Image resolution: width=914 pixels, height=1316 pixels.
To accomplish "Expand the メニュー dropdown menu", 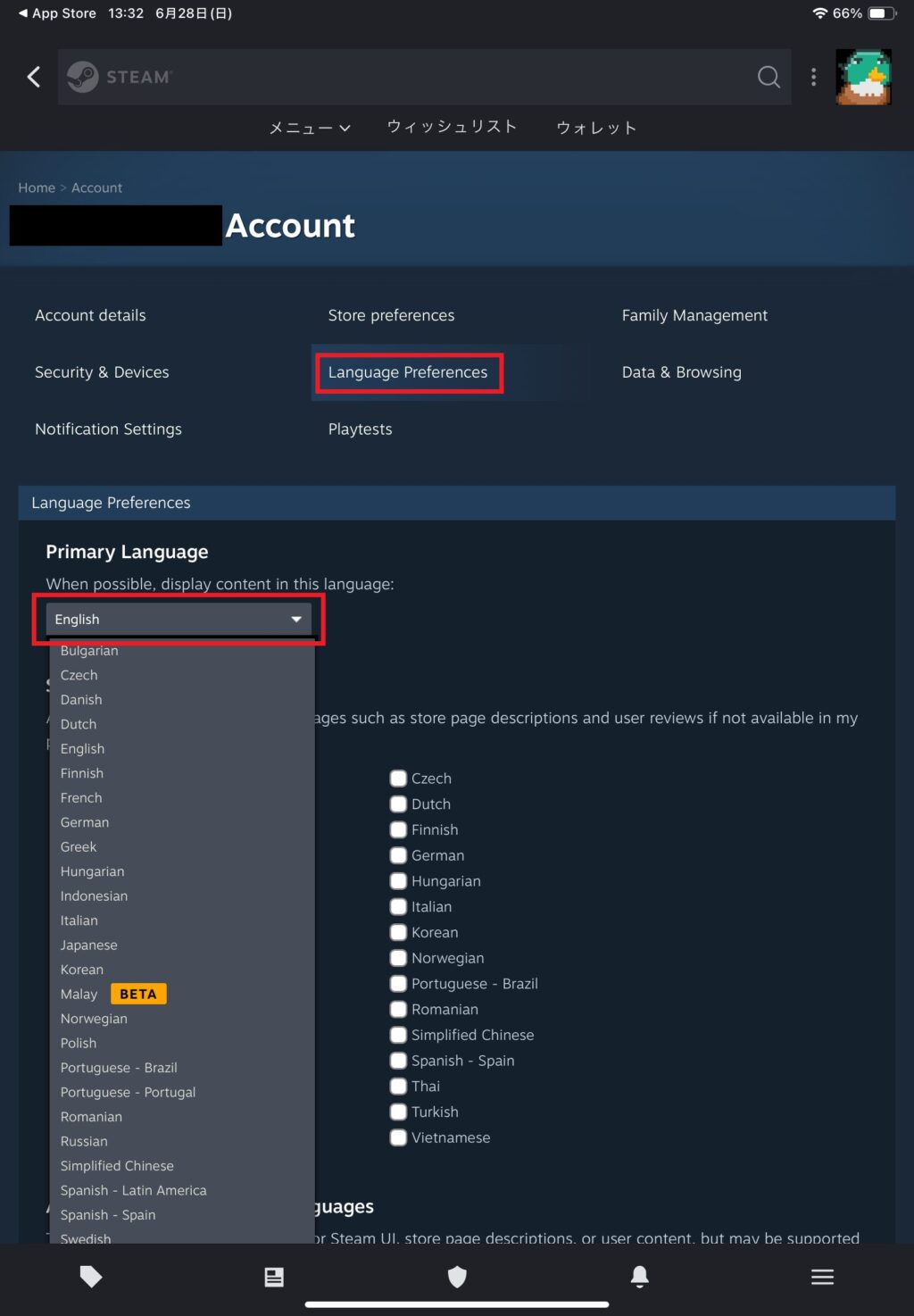I will [x=310, y=128].
